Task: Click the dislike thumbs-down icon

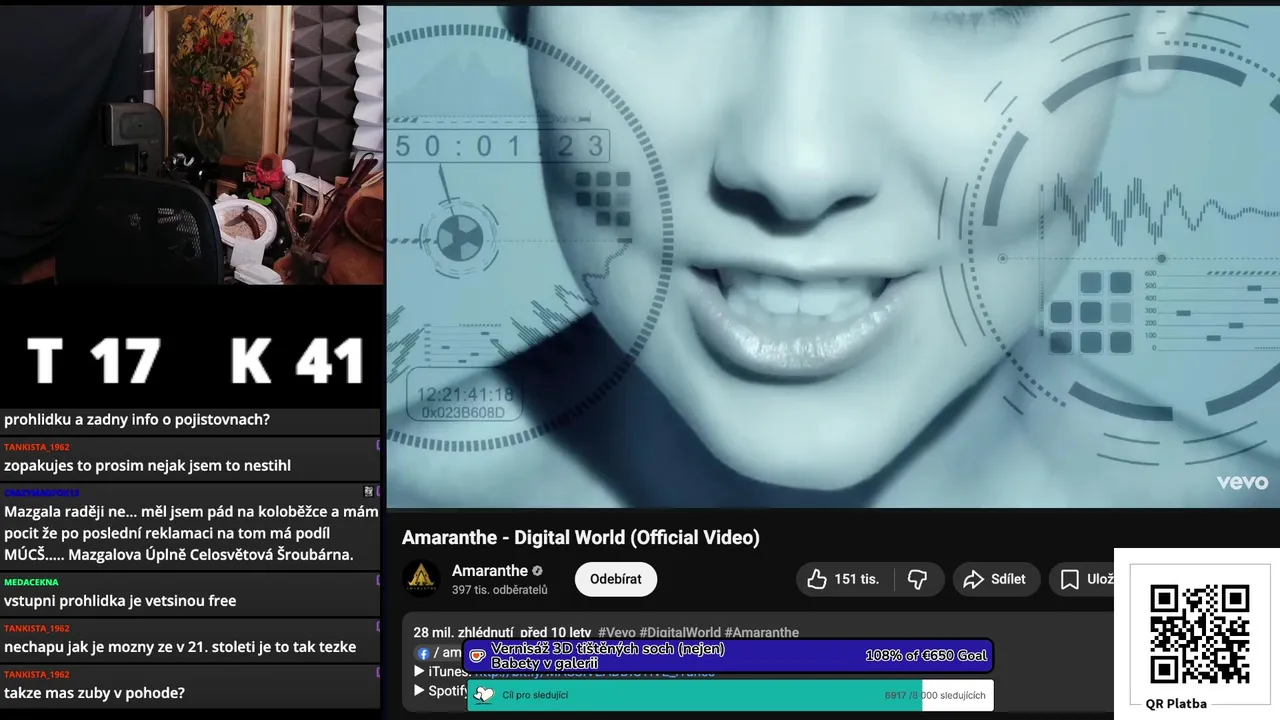Action: tap(917, 579)
